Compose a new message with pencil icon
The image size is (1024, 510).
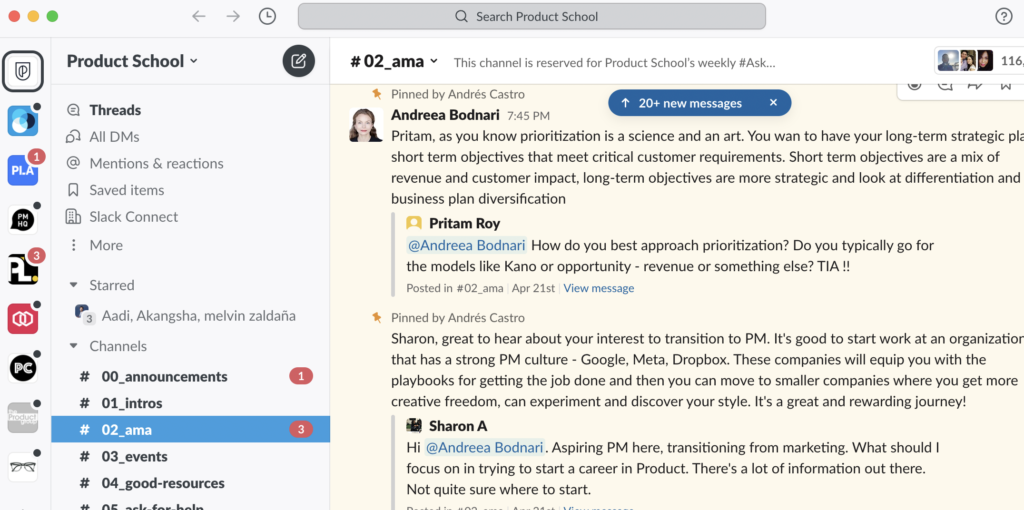tap(298, 61)
